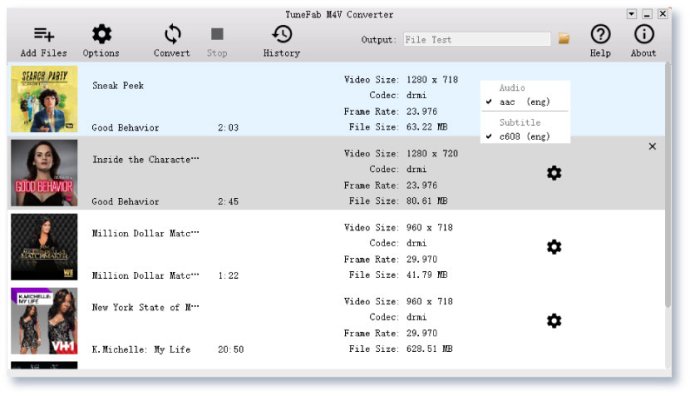The height and width of the screenshot is (396, 690).
Task: Browse output folder icon
Action: 564,39
